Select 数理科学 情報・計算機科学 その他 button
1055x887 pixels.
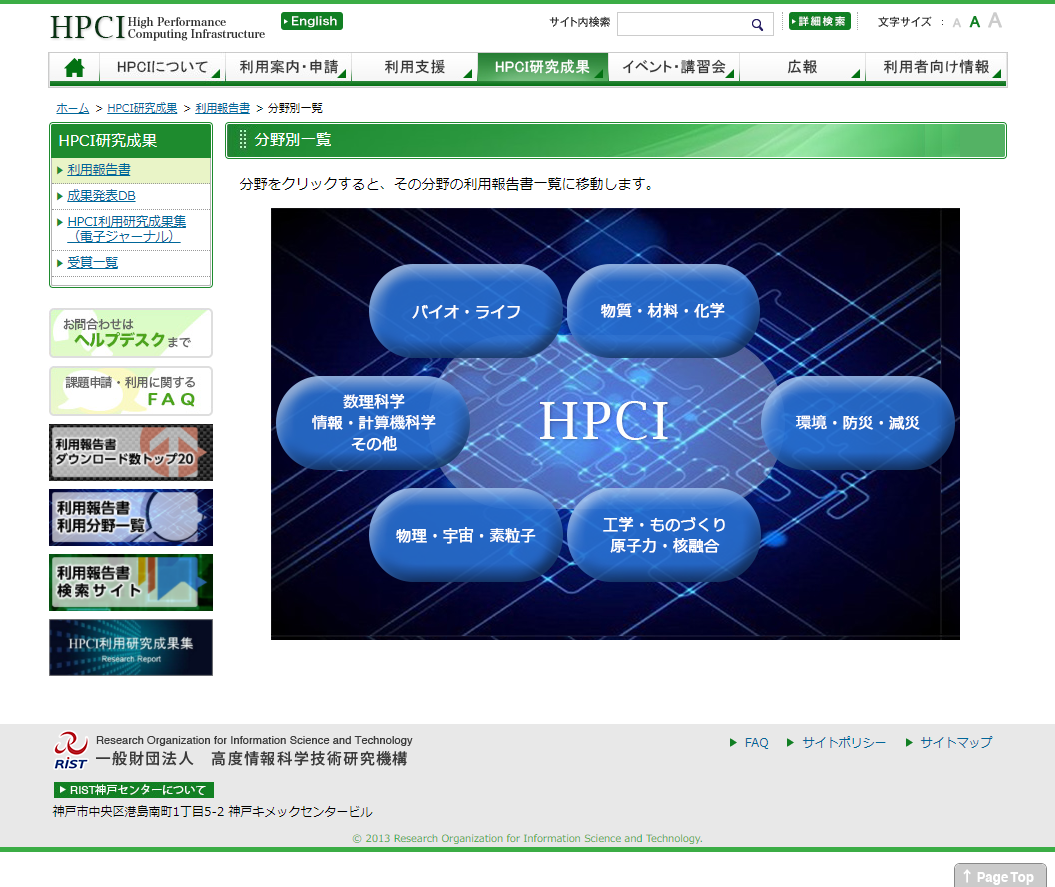click(373, 423)
